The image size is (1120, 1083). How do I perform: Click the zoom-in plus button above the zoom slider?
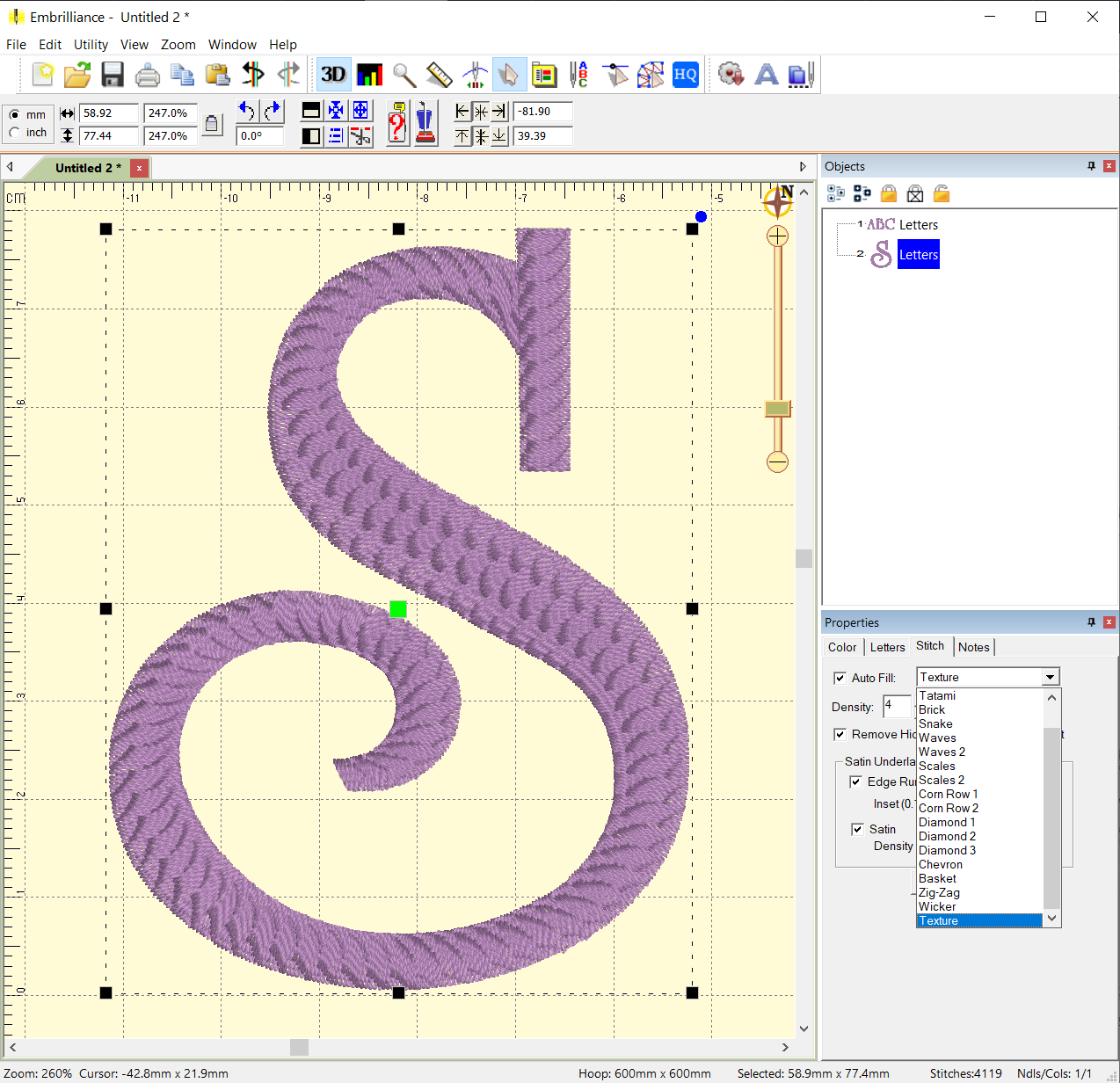pos(777,236)
